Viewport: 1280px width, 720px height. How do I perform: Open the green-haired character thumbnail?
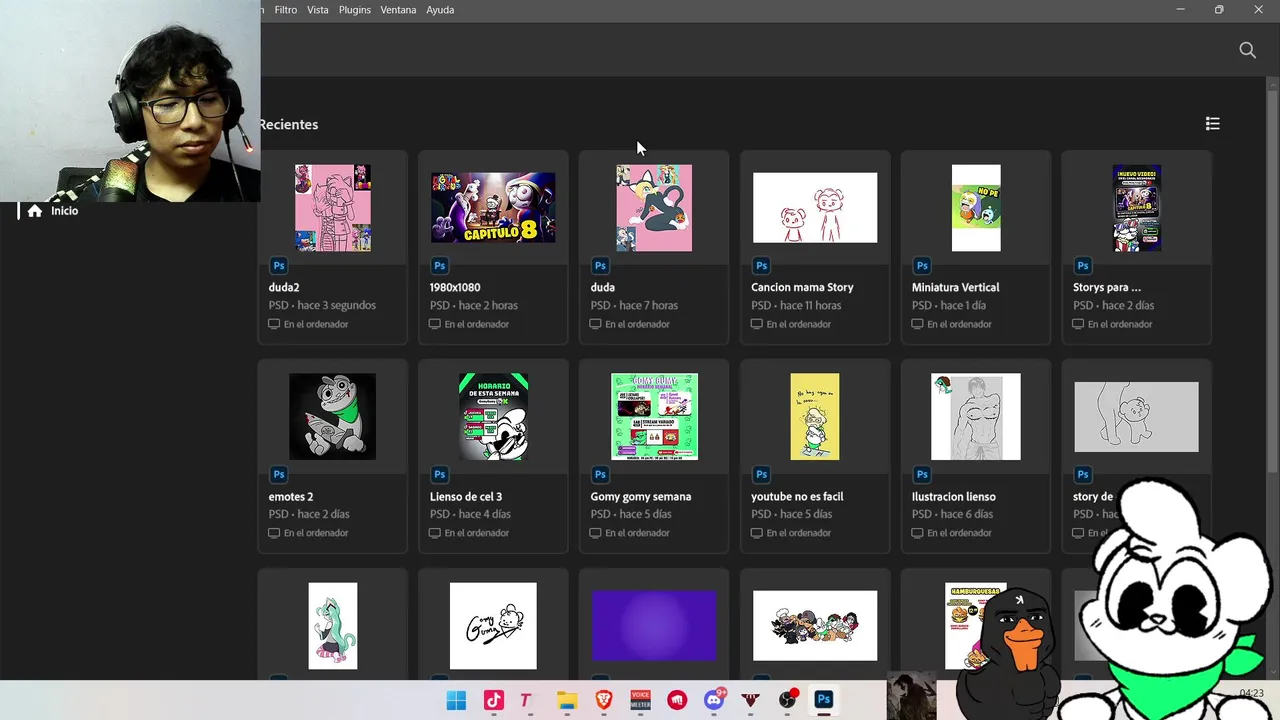(333, 626)
